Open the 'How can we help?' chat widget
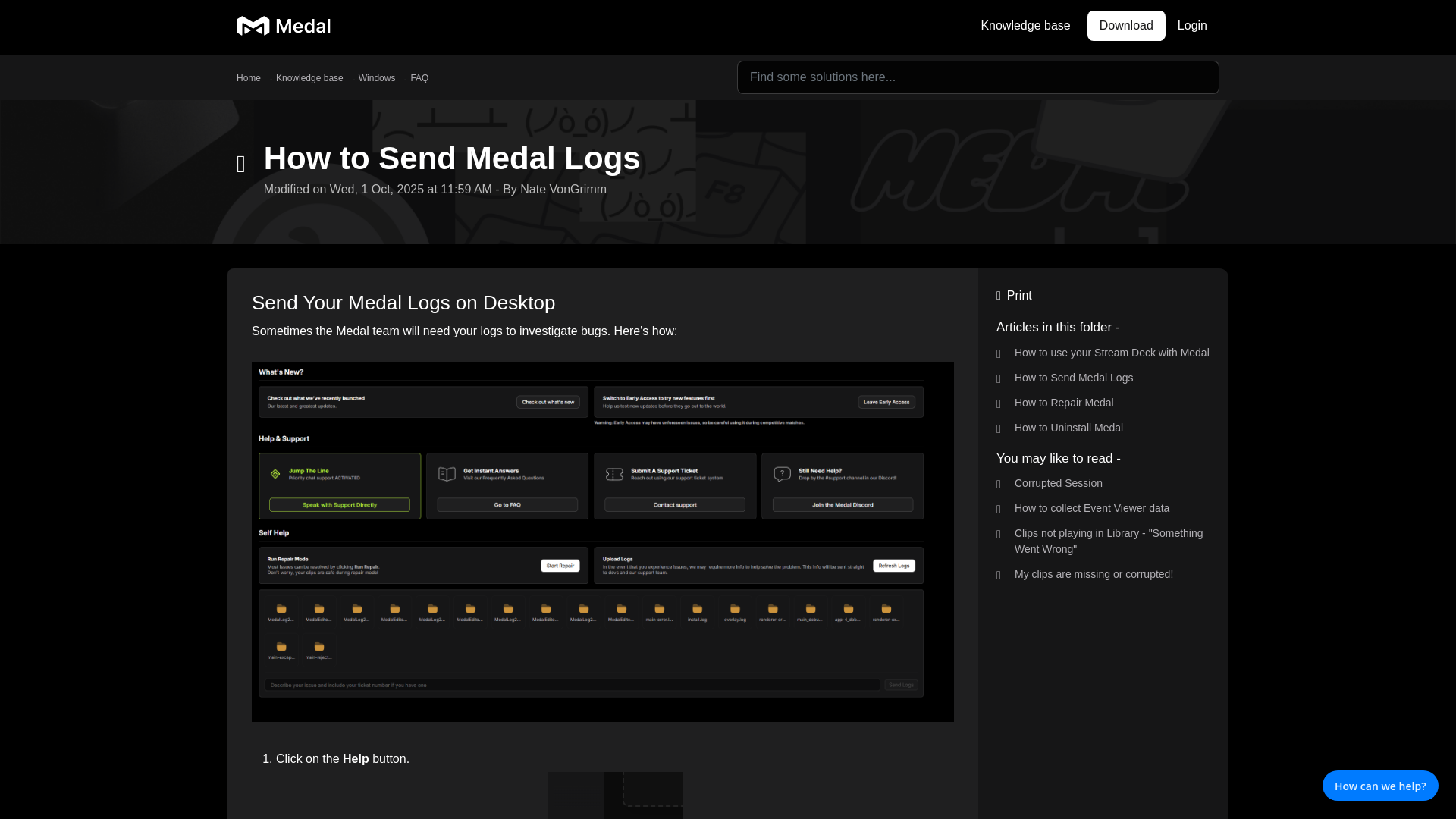This screenshot has height=819, width=1456. point(1380,786)
